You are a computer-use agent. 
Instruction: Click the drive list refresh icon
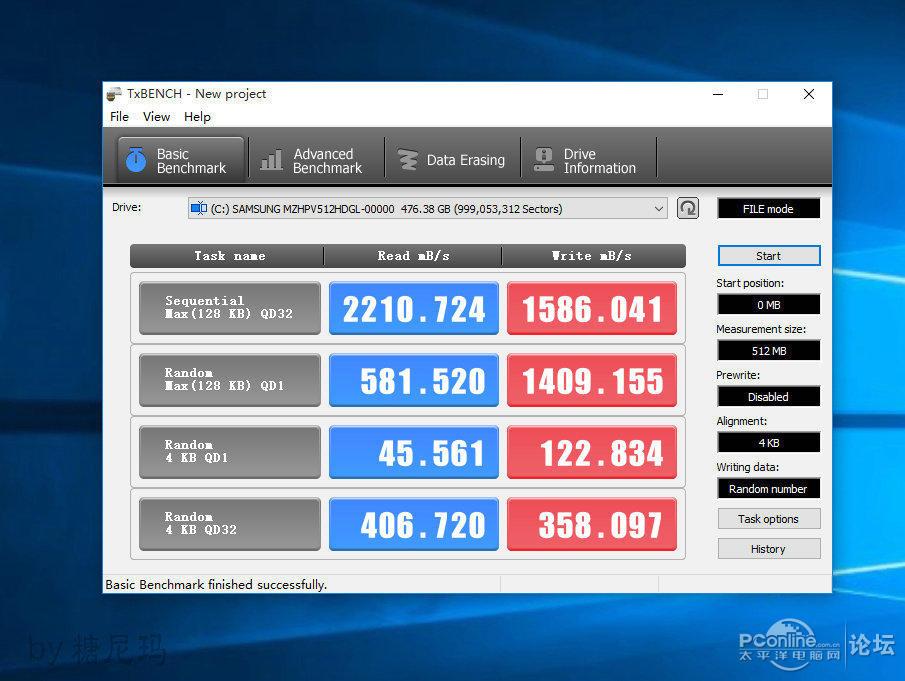click(688, 208)
